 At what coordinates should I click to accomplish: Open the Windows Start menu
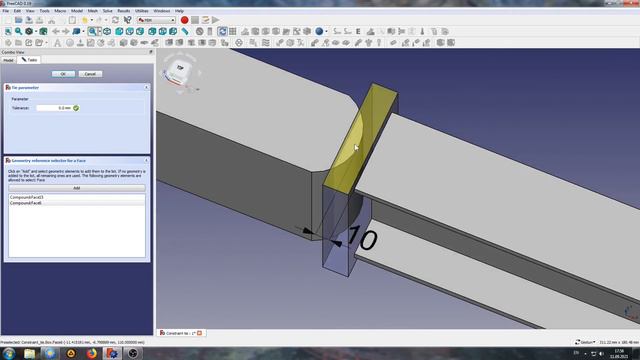coord(9,353)
